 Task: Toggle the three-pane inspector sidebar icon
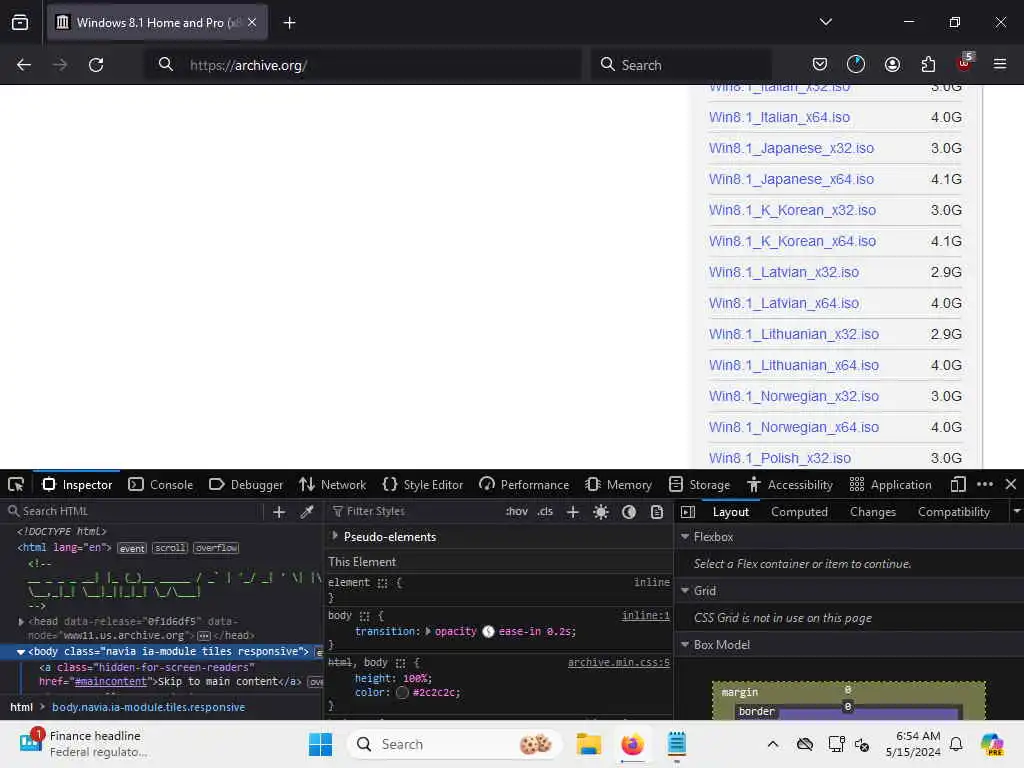[x=688, y=512]
